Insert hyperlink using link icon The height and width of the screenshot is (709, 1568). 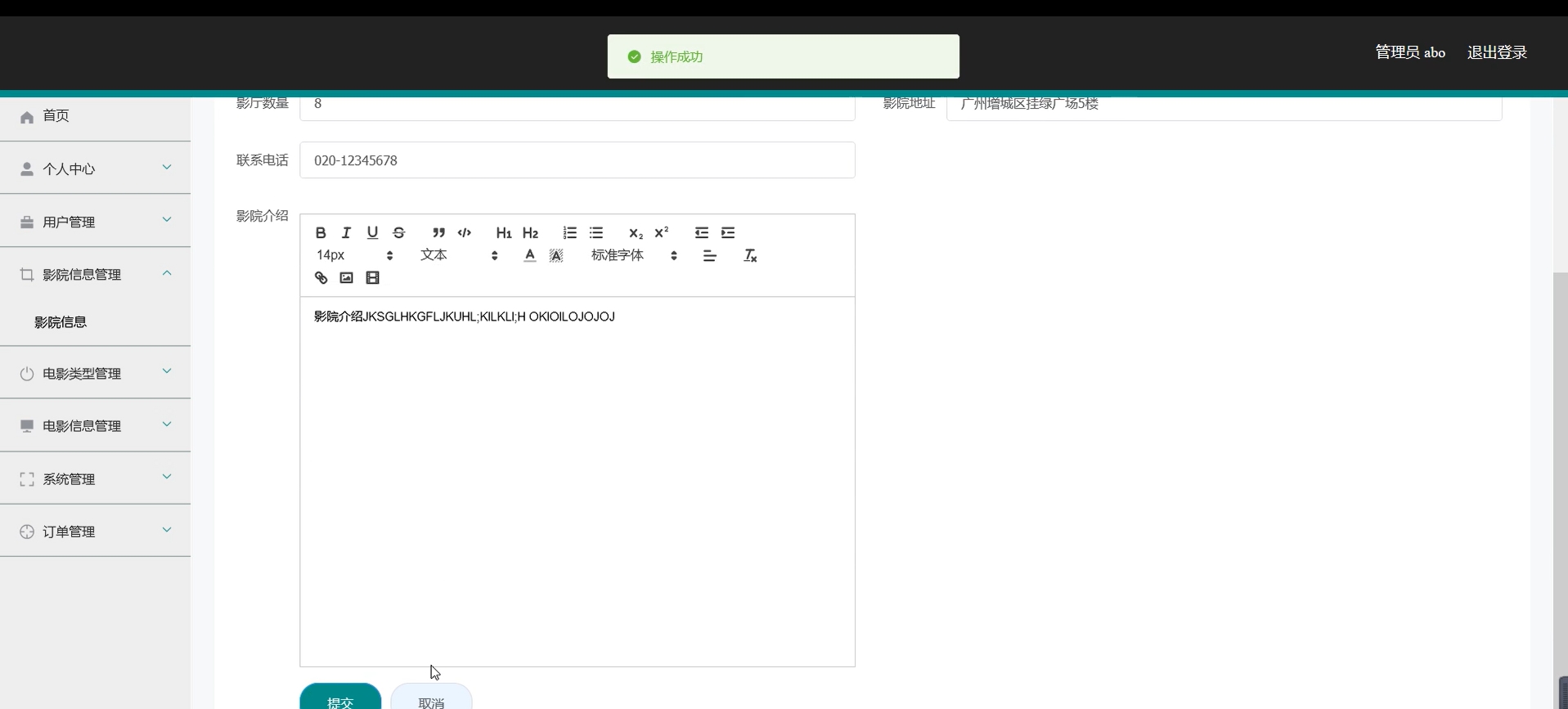pyautogui.click(x=321, y=278)
